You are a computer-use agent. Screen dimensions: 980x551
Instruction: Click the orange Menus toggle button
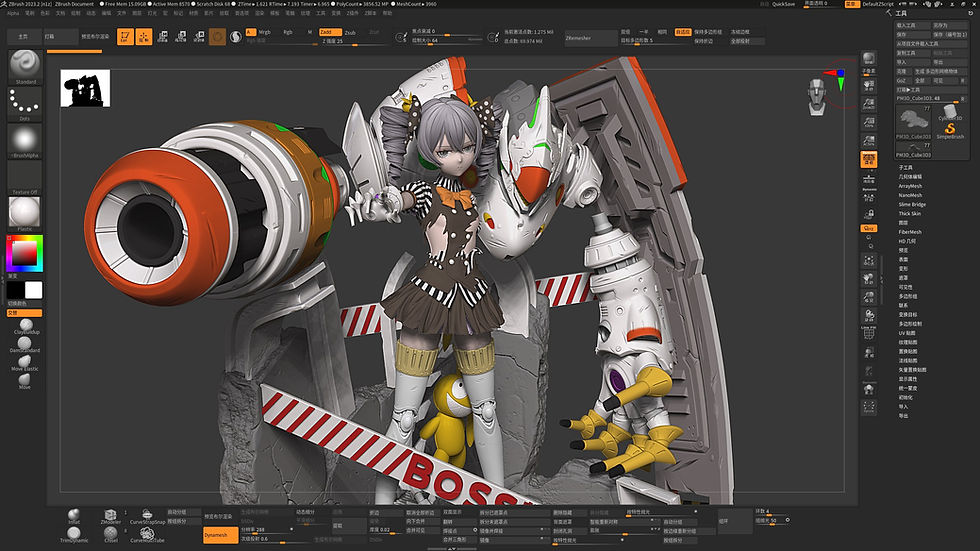851,4
